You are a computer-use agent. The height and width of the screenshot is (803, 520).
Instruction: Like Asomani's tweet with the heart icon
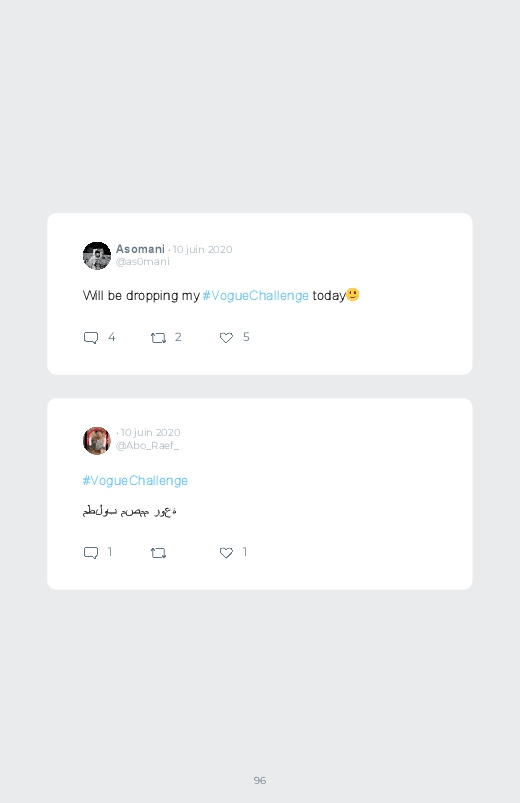click(226, 337)
